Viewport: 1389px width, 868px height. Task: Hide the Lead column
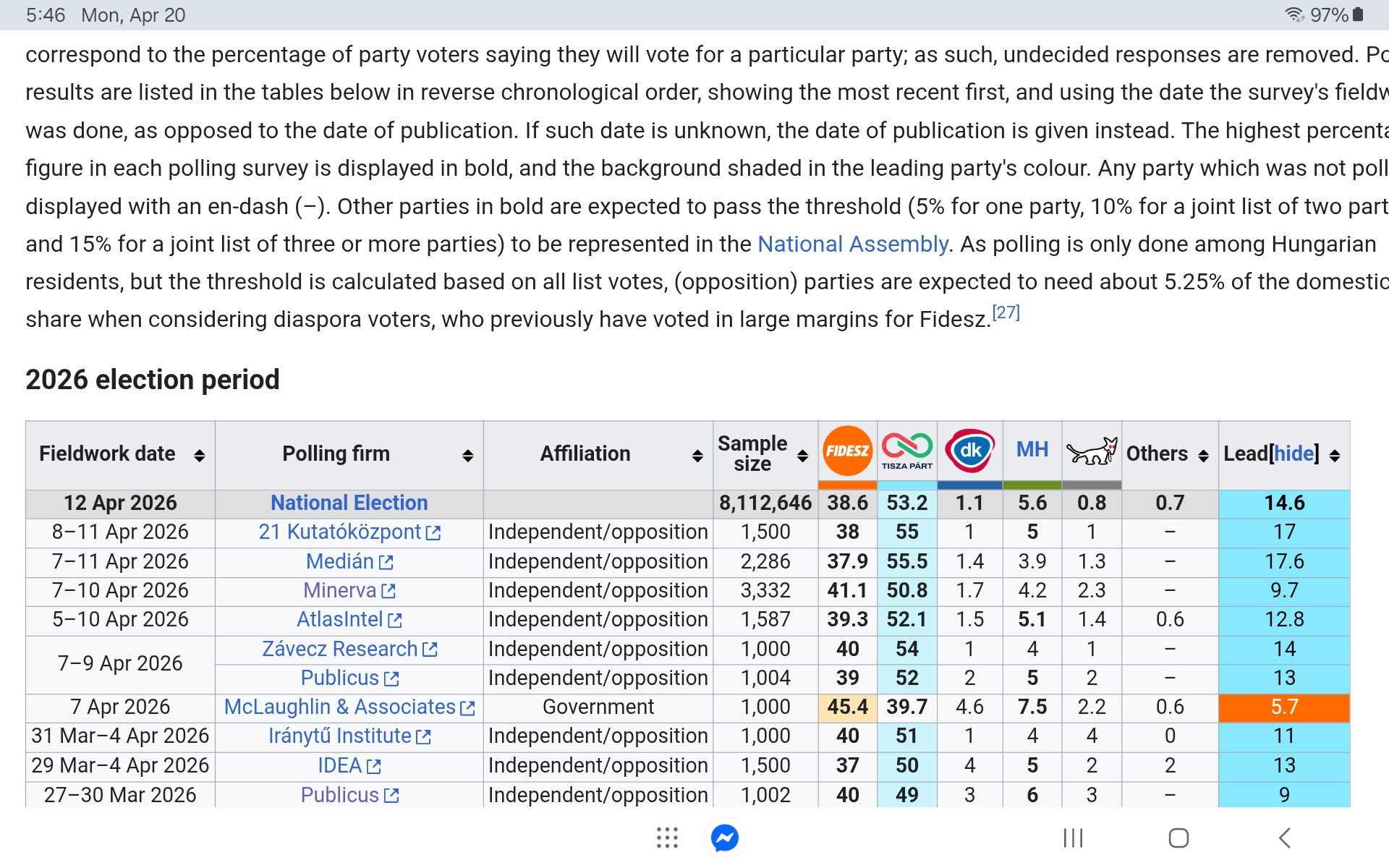tap(1294, 454)
